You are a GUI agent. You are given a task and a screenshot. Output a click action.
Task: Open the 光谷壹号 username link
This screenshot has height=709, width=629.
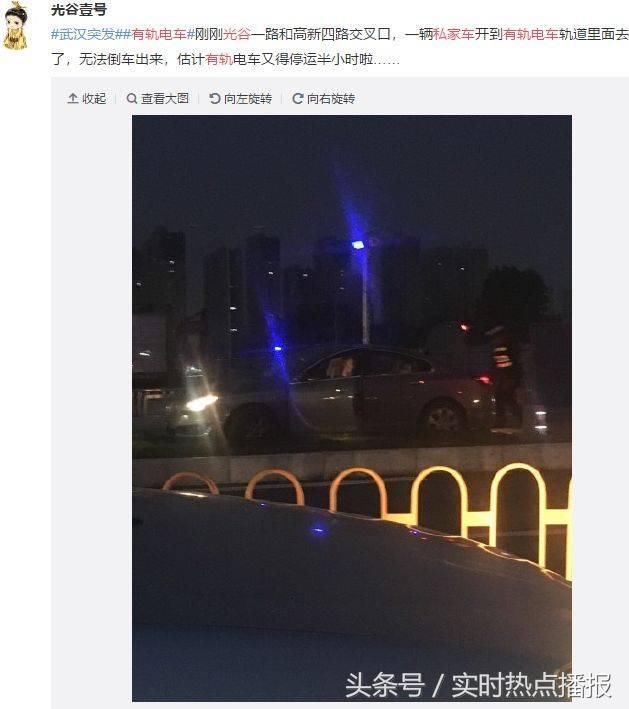pyautogui.click(x=79, y=9)
